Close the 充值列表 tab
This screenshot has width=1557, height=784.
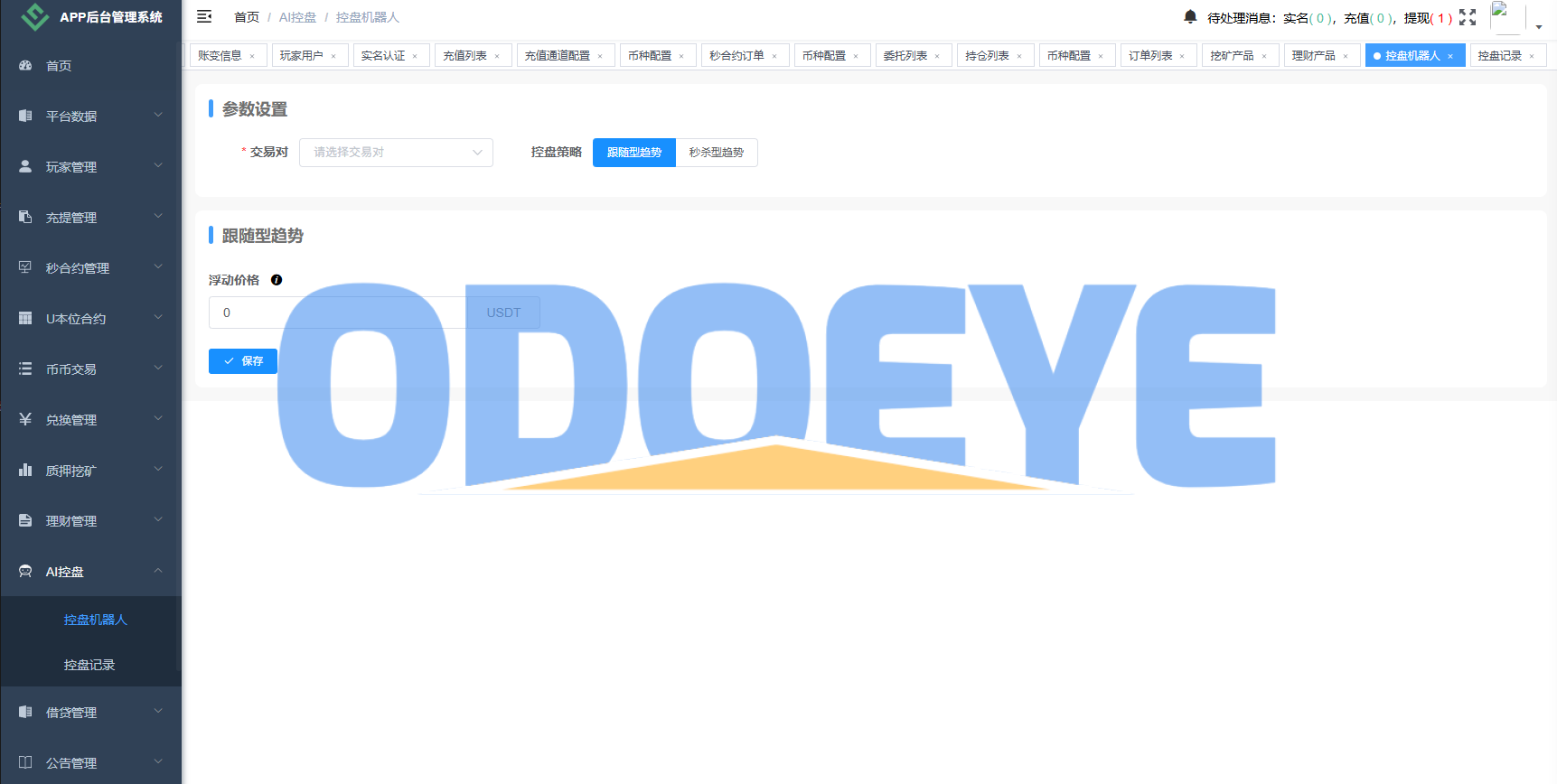[497, 56]
